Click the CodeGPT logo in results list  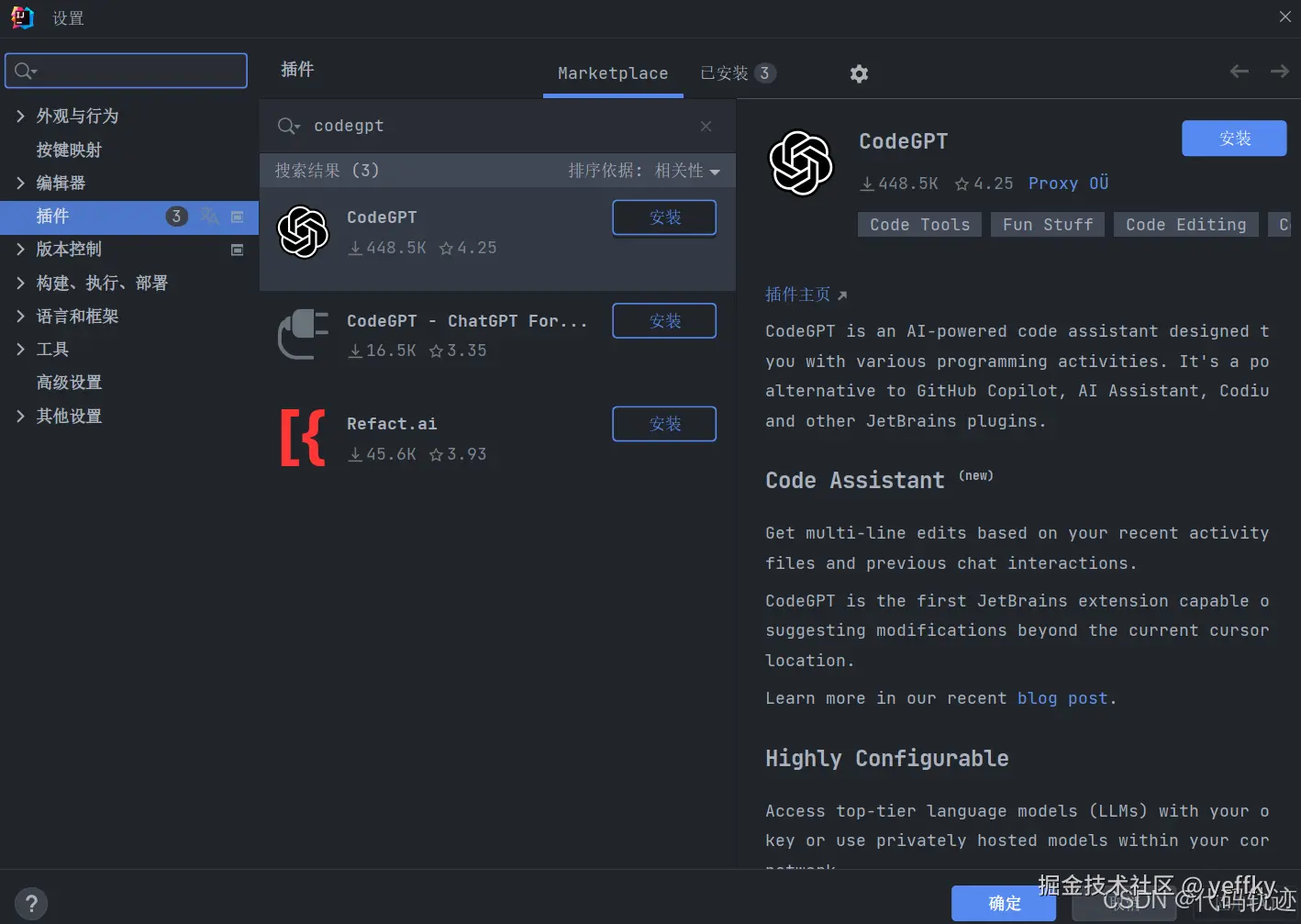(303, 231)
